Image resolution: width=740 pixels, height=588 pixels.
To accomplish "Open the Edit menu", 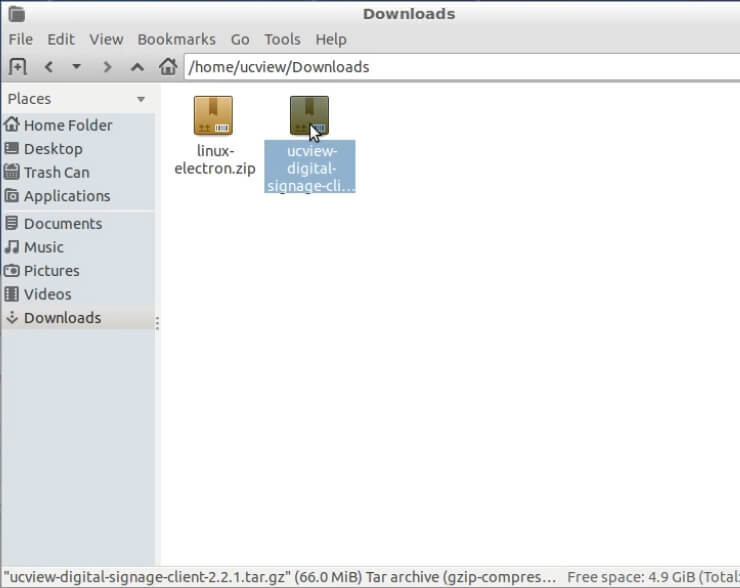I will point(61,39).
